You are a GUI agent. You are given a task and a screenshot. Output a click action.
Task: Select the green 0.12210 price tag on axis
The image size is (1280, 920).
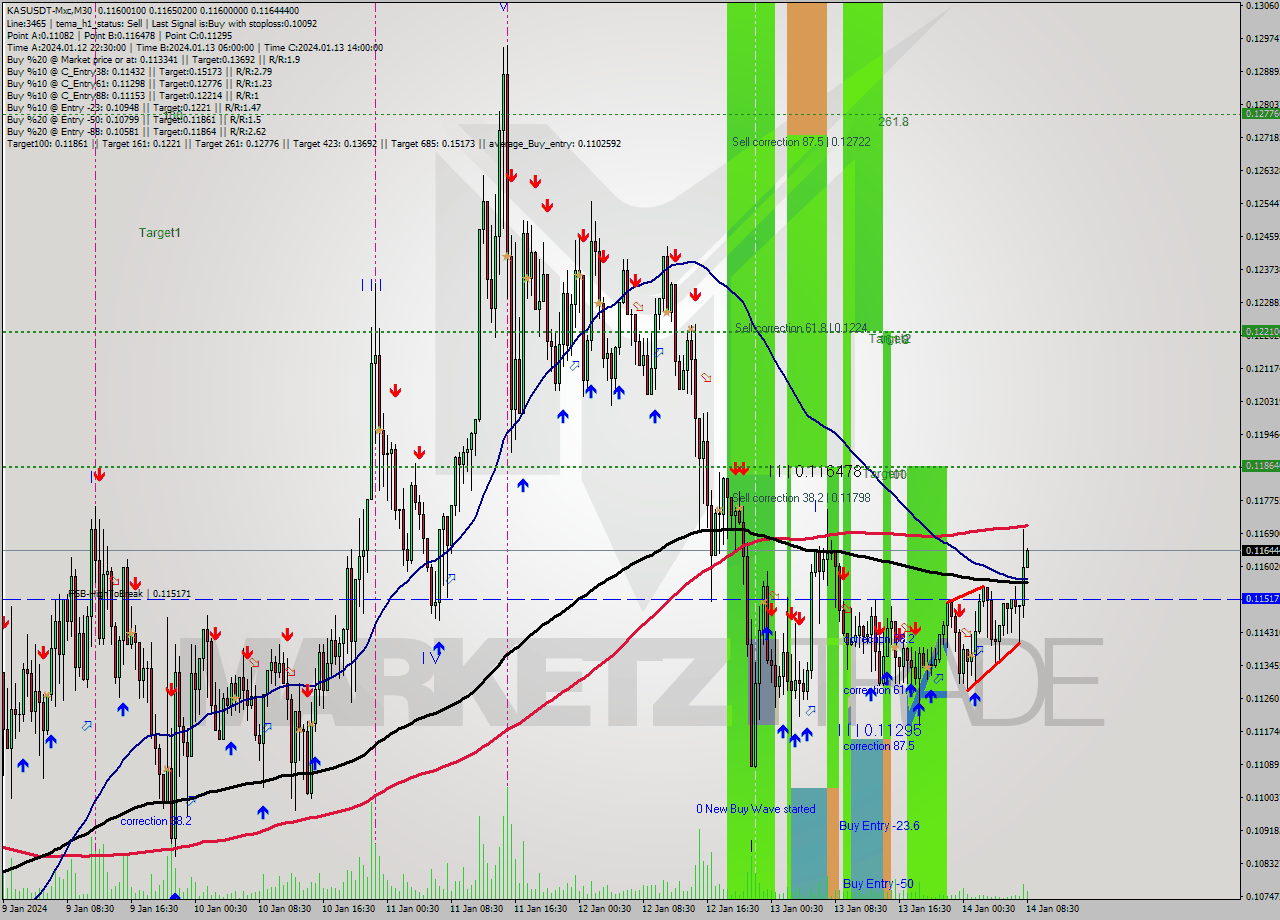[x=1260, y=331]
